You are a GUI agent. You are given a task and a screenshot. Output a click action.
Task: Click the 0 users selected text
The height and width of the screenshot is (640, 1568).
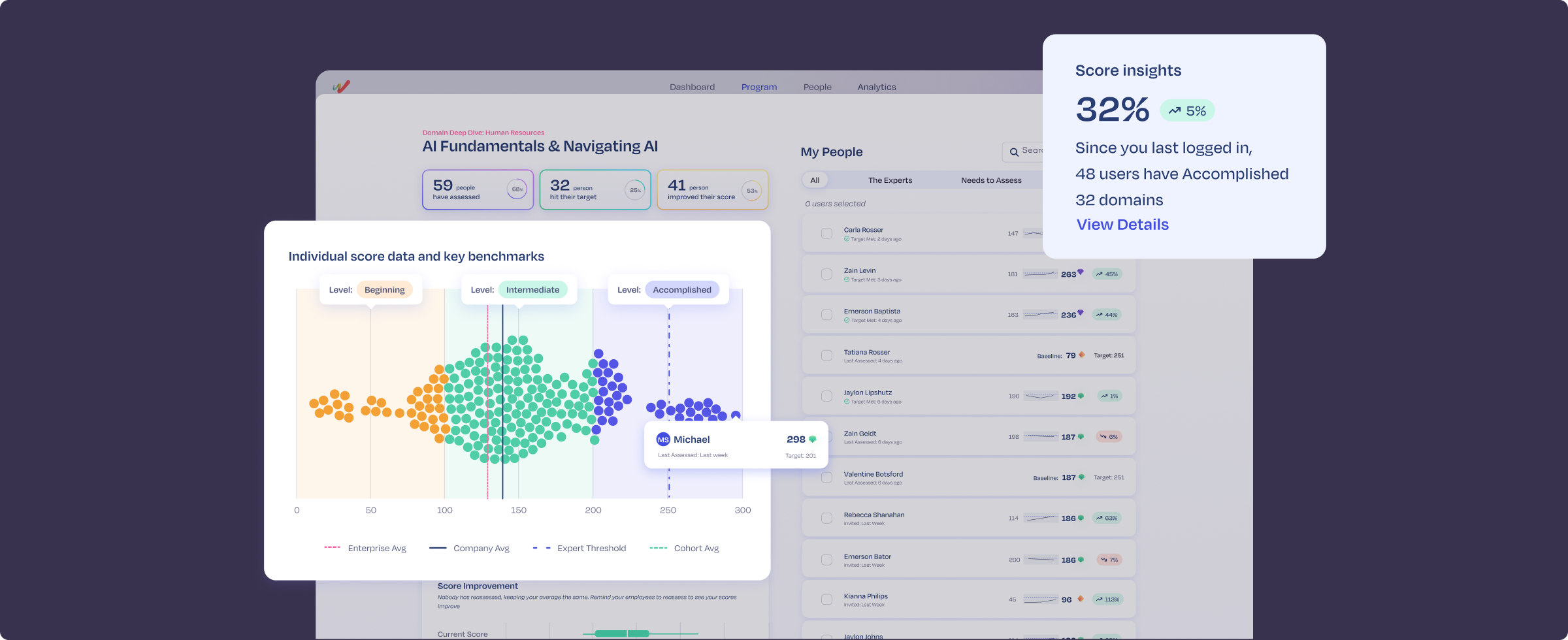(x=835, y=204)
